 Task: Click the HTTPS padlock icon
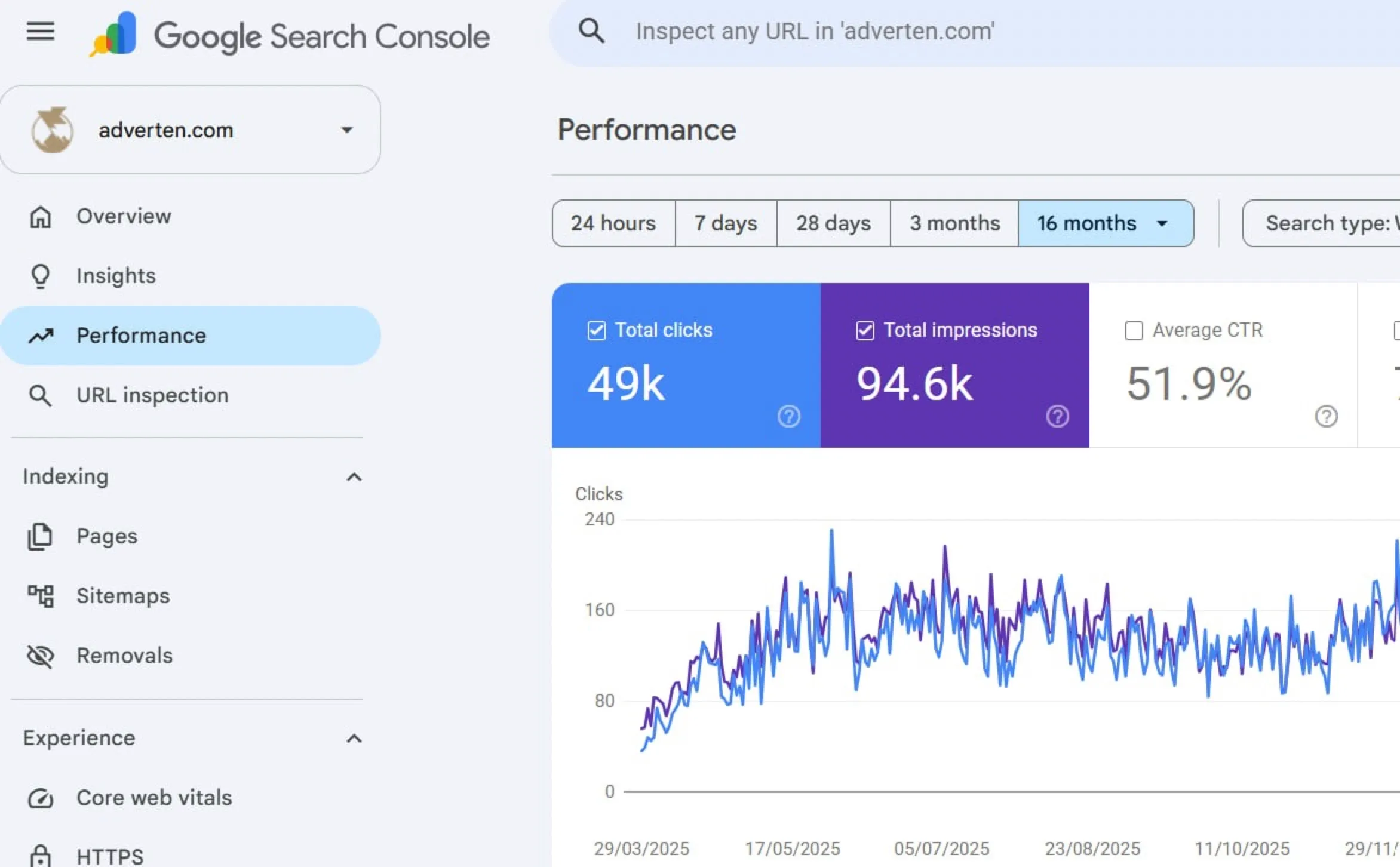[41, 856]
